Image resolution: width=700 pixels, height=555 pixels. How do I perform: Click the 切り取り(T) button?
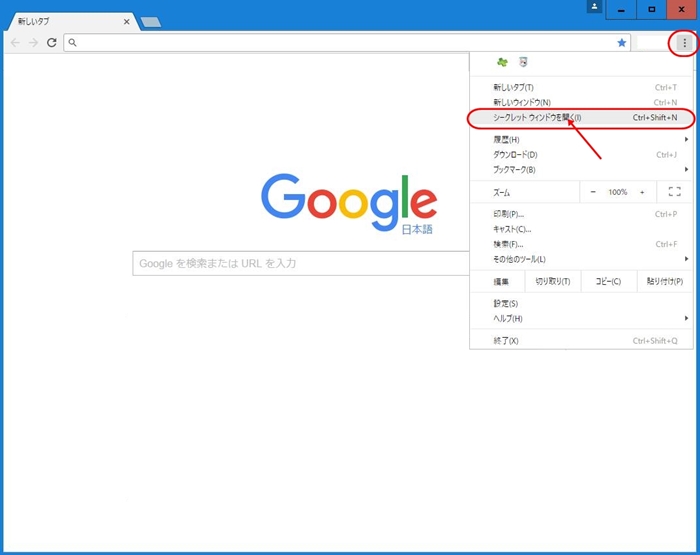[553, 281]
